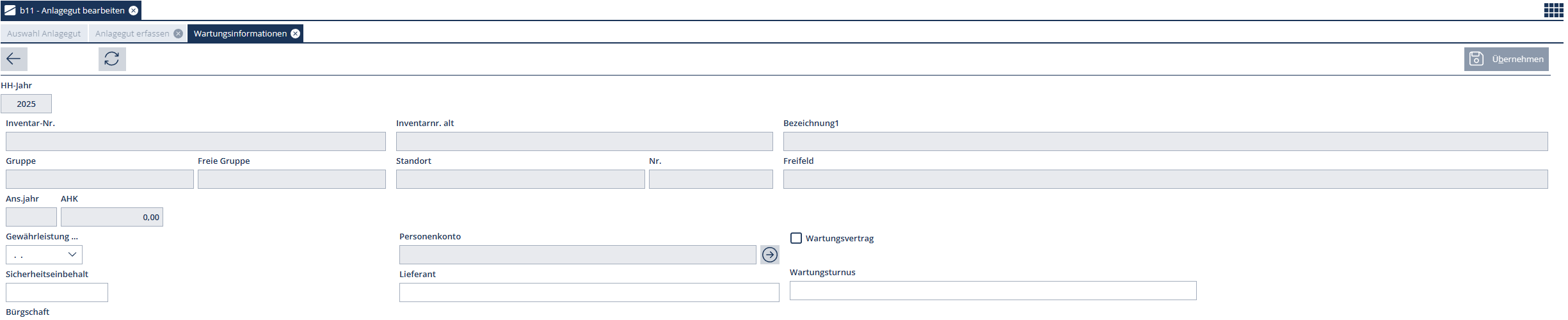This screenshot has width=1568, height=320.
Task: Switch to the Auswahl Anlagegut tab
Action: click(44, 34)
